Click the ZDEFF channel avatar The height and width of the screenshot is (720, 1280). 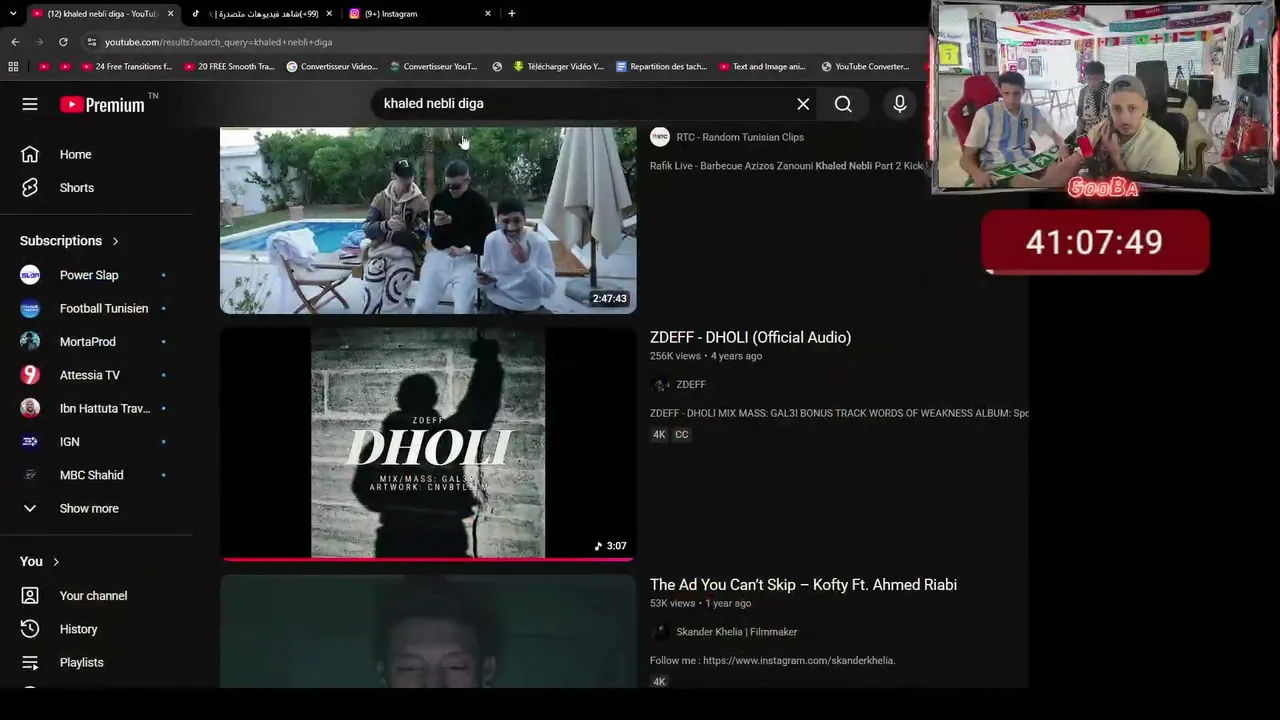[x=659, y=384]
